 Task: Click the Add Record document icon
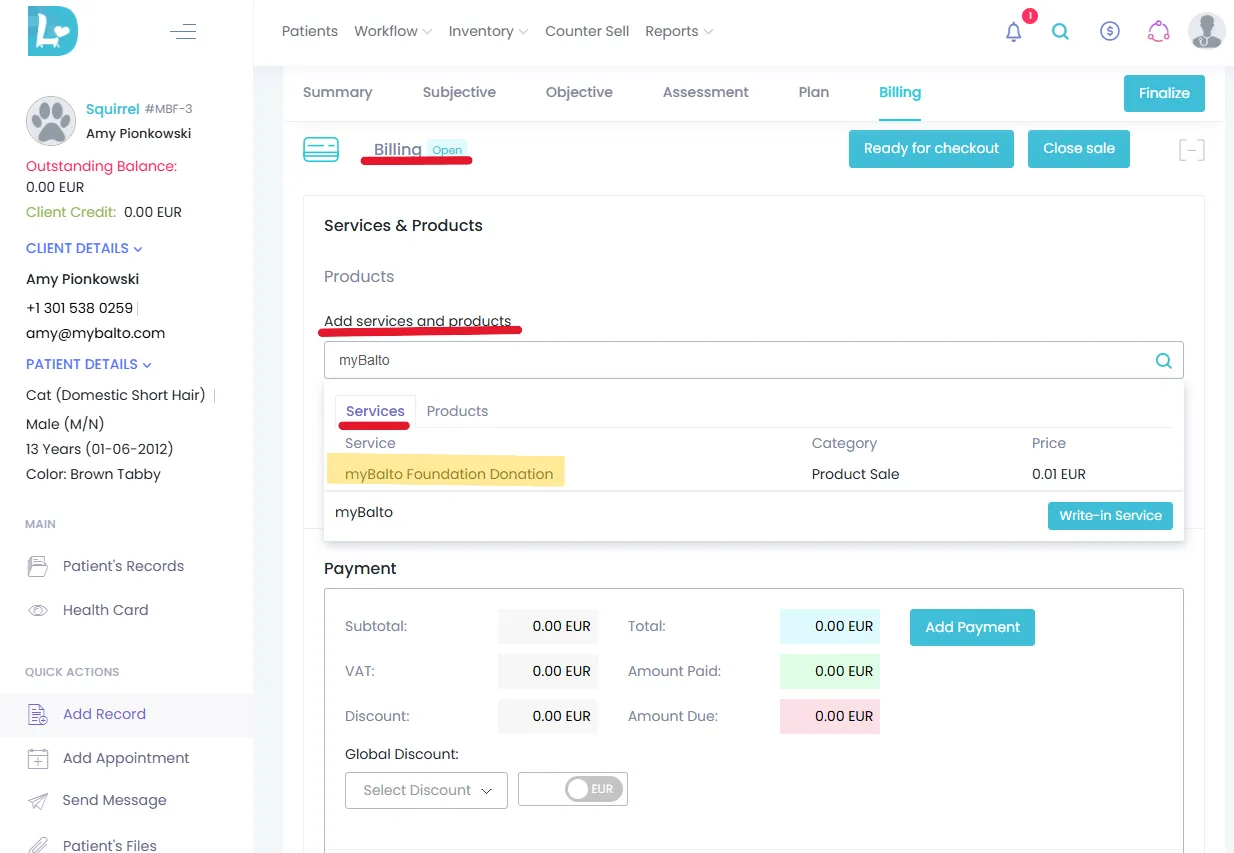point(38,714)
